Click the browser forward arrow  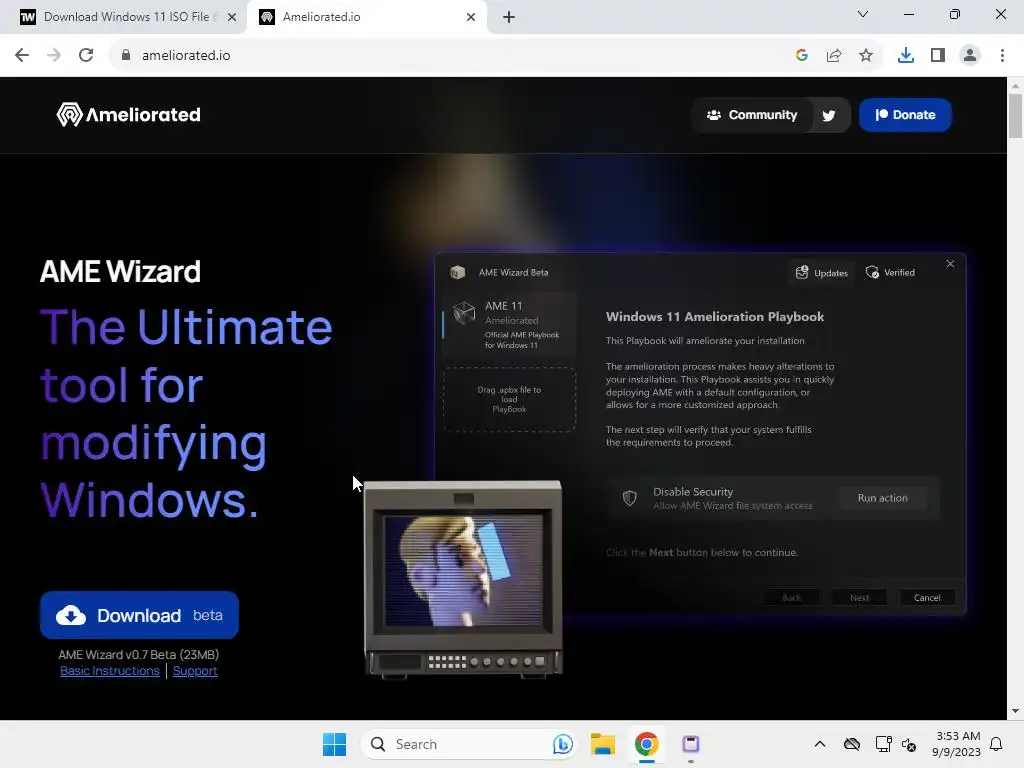[54, 56]
